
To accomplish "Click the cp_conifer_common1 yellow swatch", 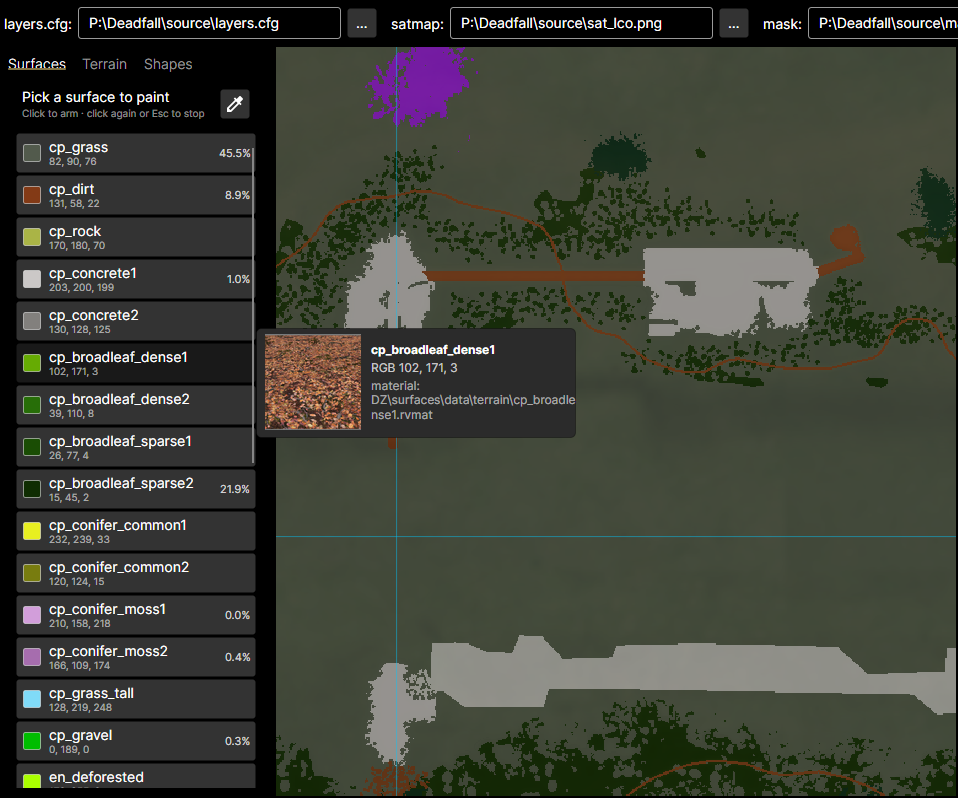I will 32,531.
